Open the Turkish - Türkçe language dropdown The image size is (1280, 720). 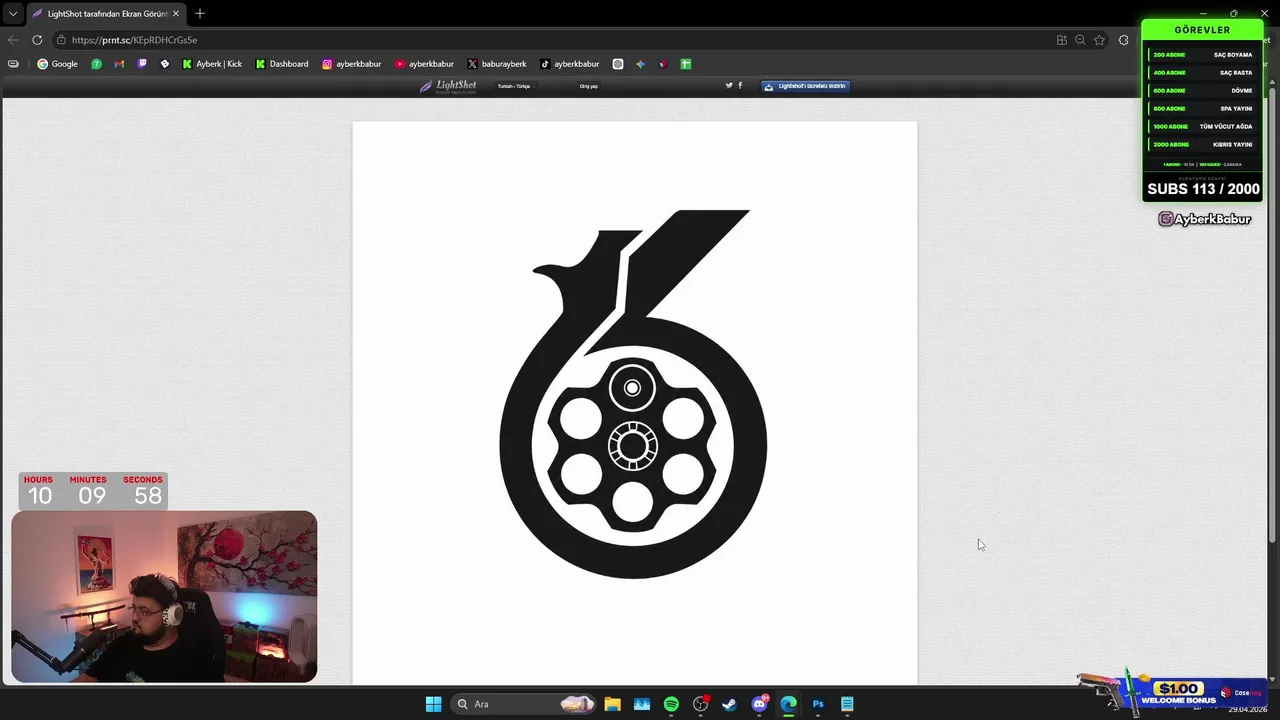[x=515, y=86]
